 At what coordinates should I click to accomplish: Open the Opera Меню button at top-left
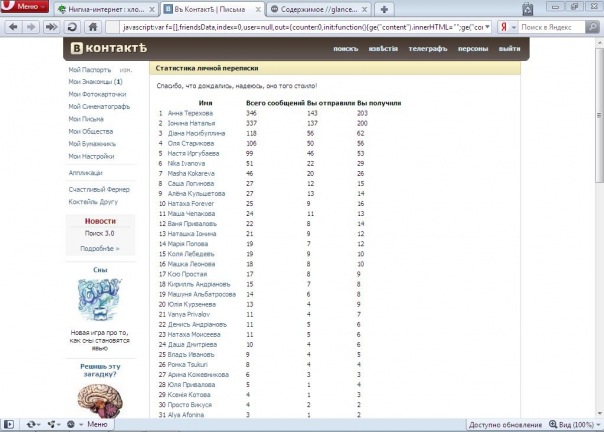[x=24, y=6]
